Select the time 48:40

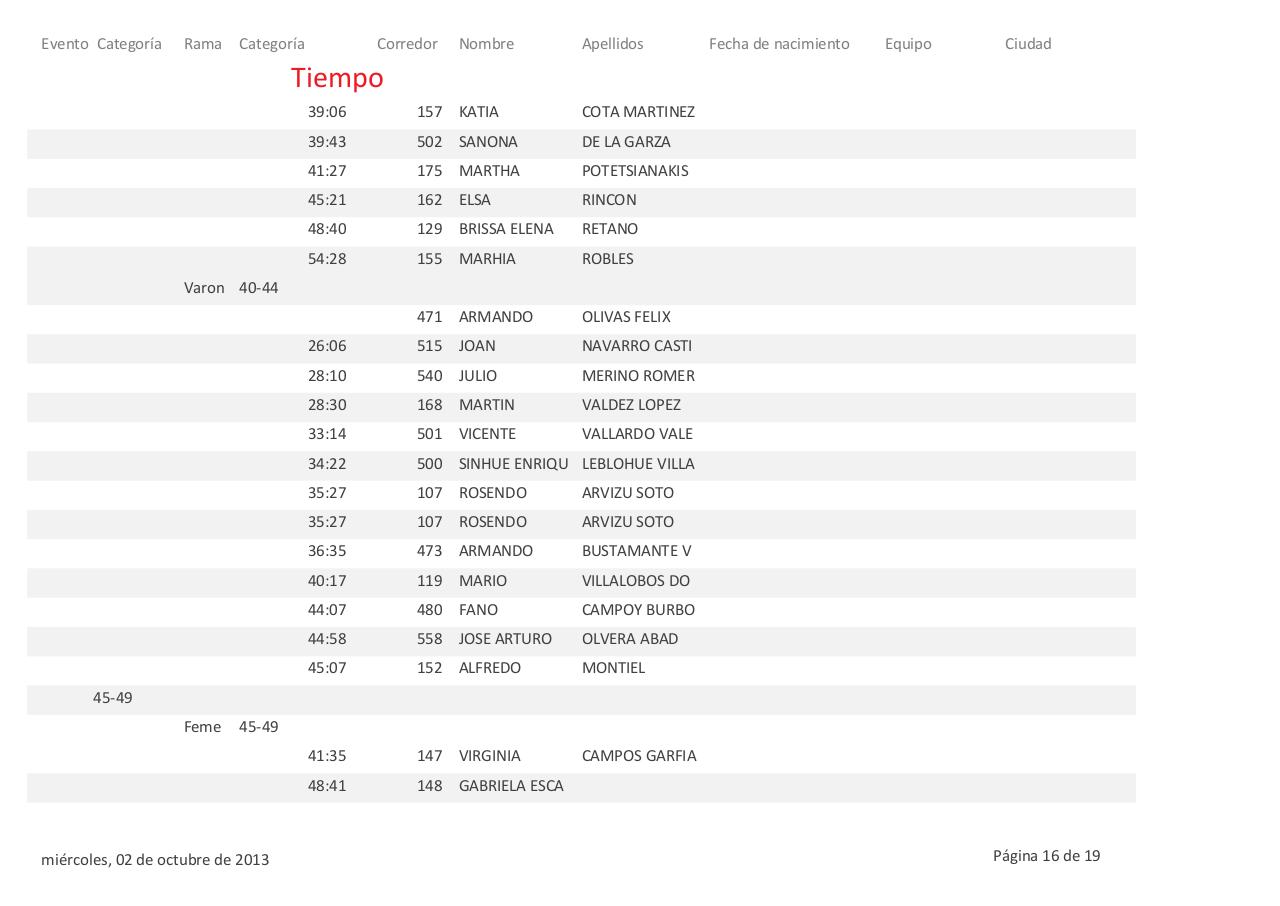(x=327, y=229)
